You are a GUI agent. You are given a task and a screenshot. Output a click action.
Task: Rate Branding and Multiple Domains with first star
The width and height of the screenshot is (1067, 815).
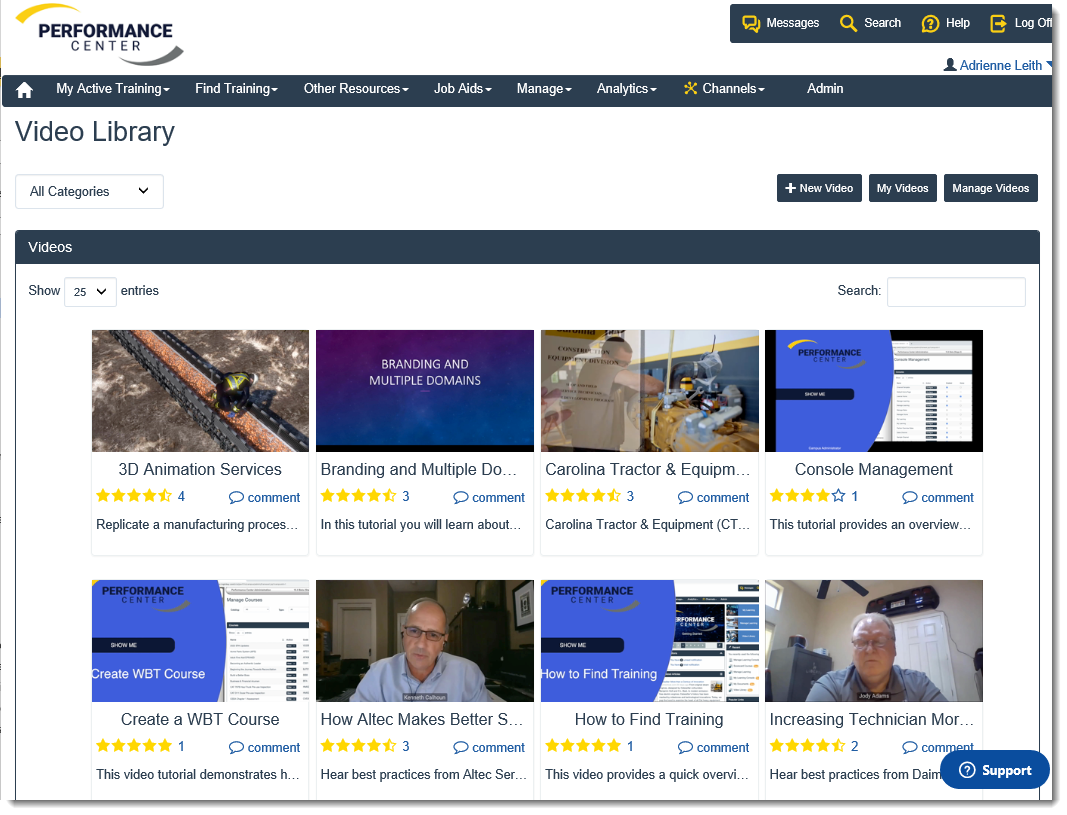(x=328, y=496)
